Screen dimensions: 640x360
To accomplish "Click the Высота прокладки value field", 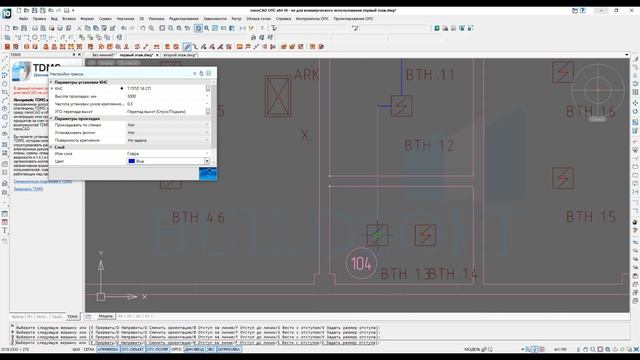I will coord(167,96).
